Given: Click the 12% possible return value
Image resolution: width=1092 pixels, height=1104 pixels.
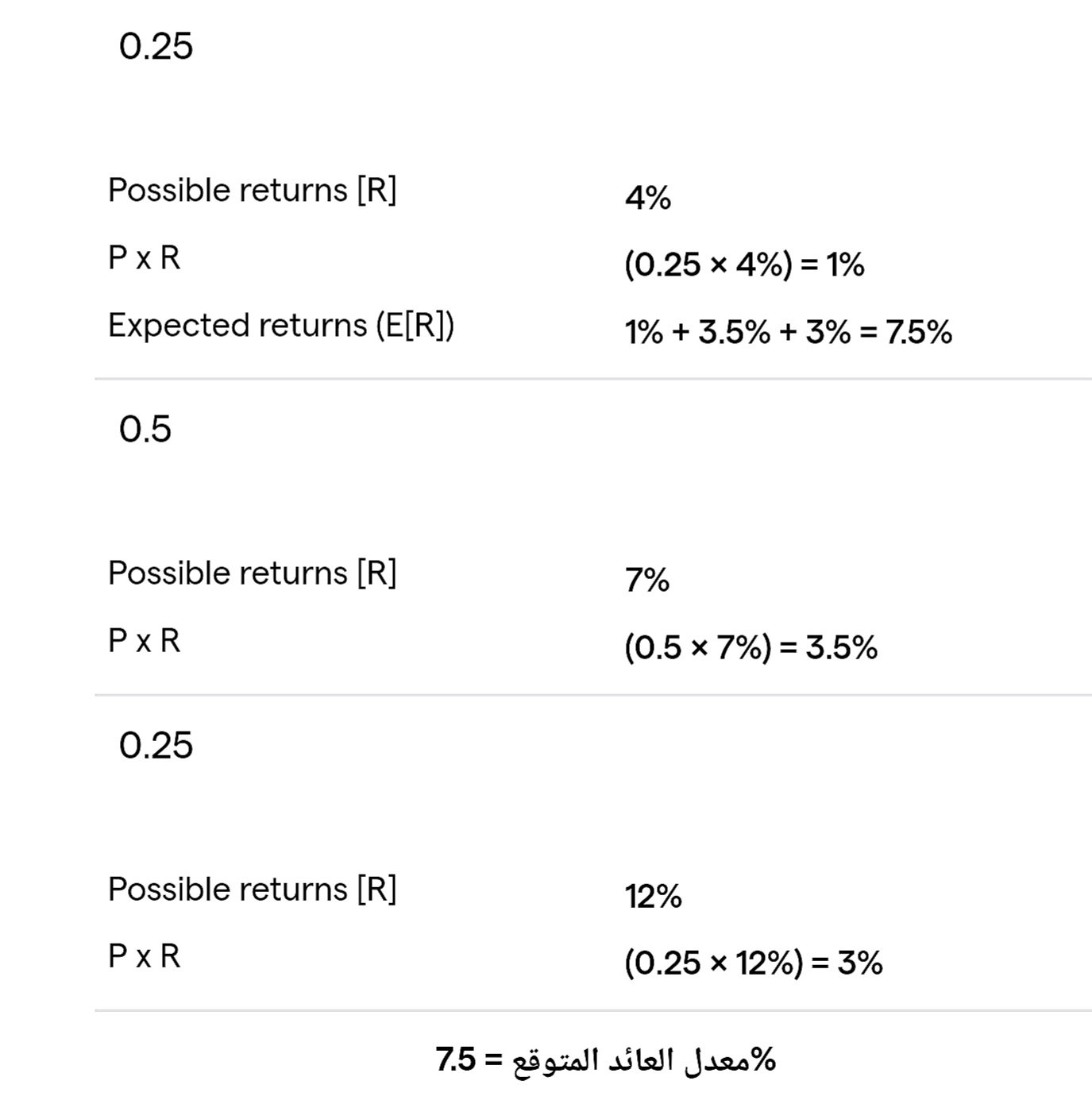Looking at the screenshot, I should (x=653, y=897).
